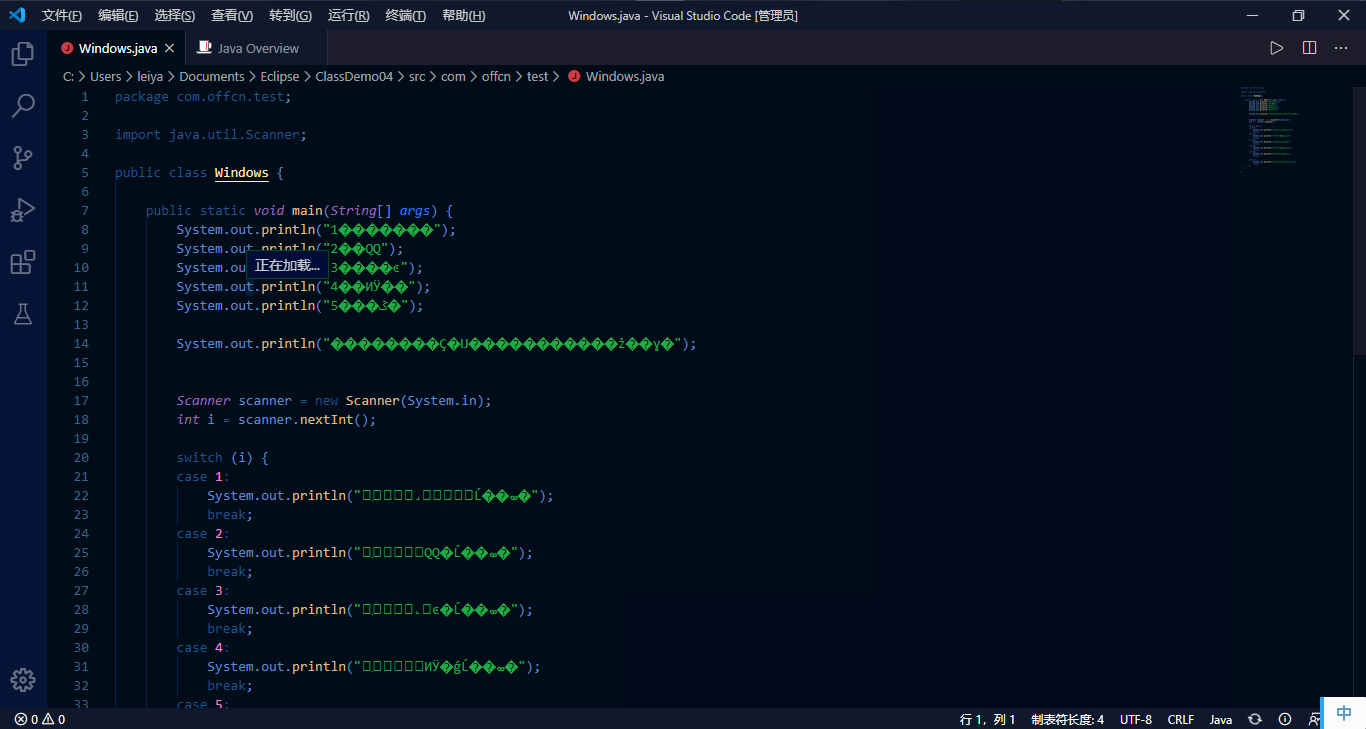
Task: Split the editor into two columns
Action: [x=1309, y=46]
